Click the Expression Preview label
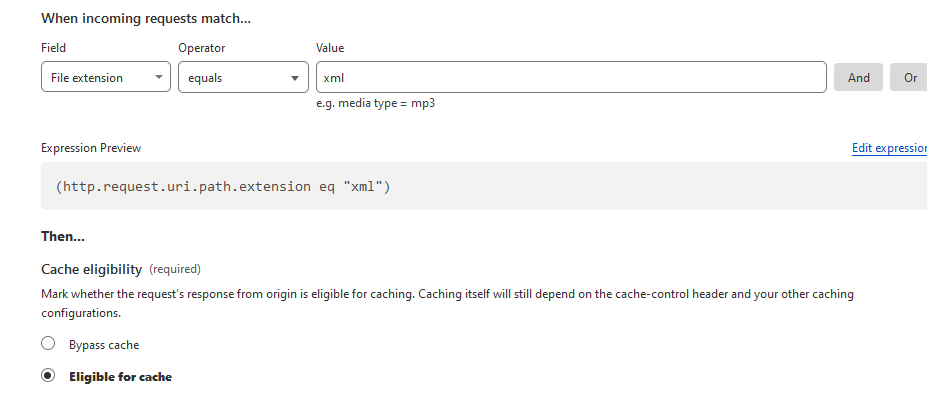 [x=91, y=148]
